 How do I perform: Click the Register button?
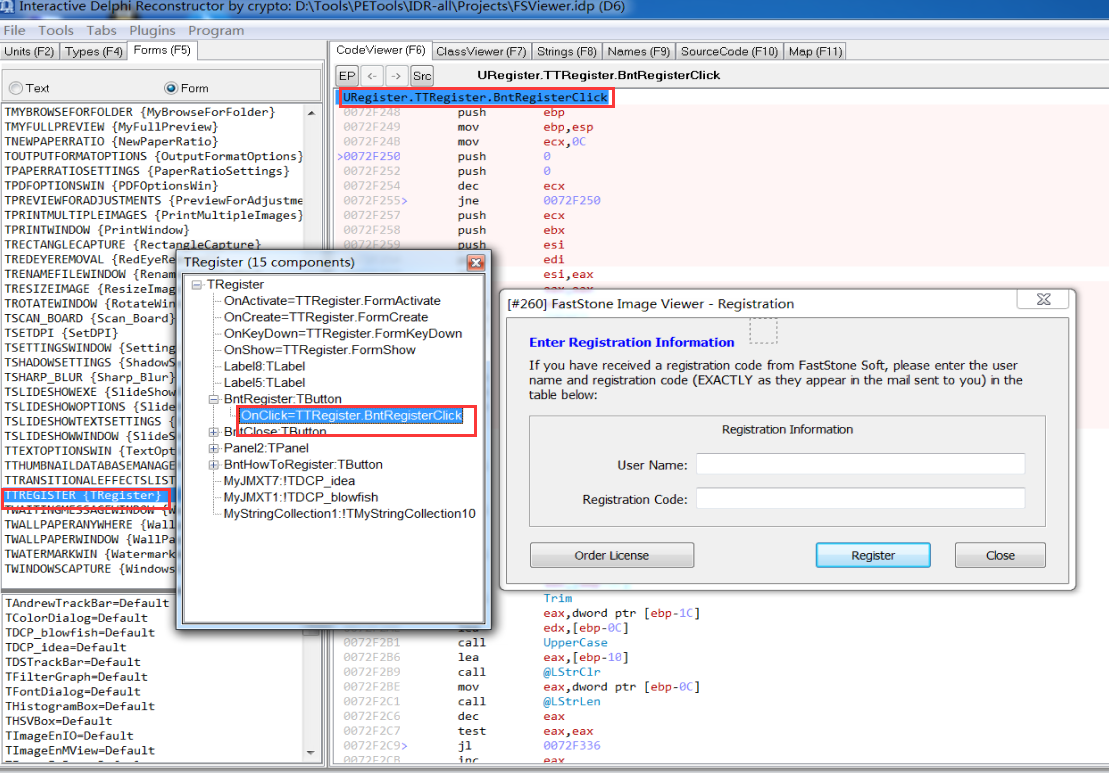click(873, 556)
